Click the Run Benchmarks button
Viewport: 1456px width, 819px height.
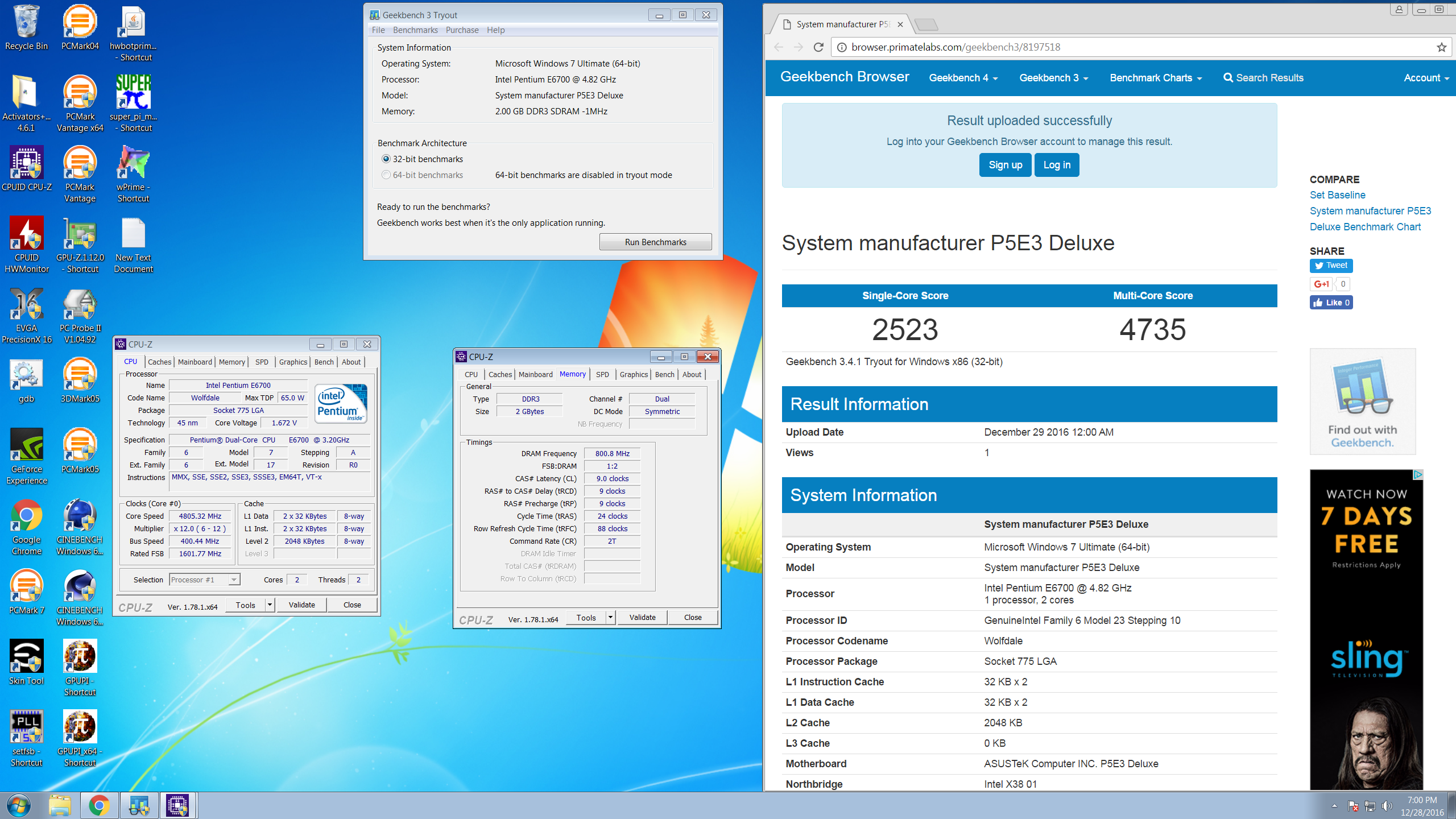point(655,242)
